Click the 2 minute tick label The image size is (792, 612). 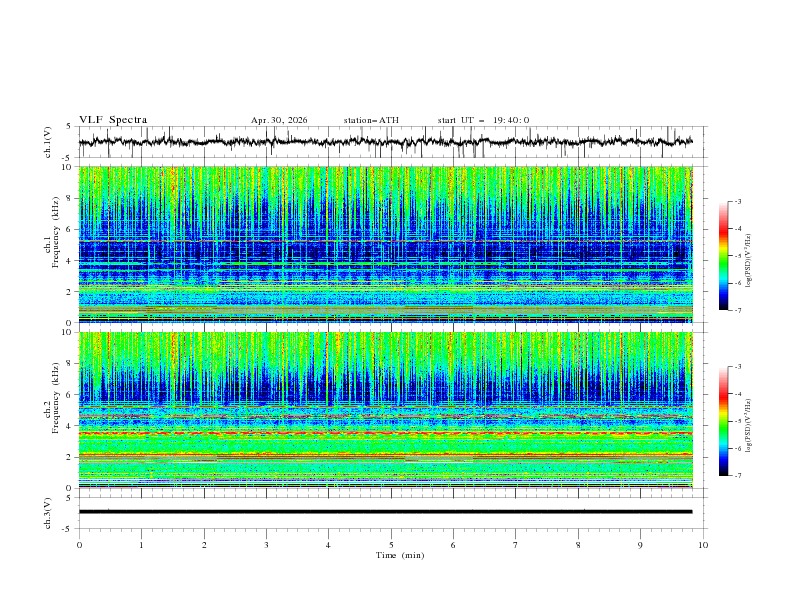(204, 545)
